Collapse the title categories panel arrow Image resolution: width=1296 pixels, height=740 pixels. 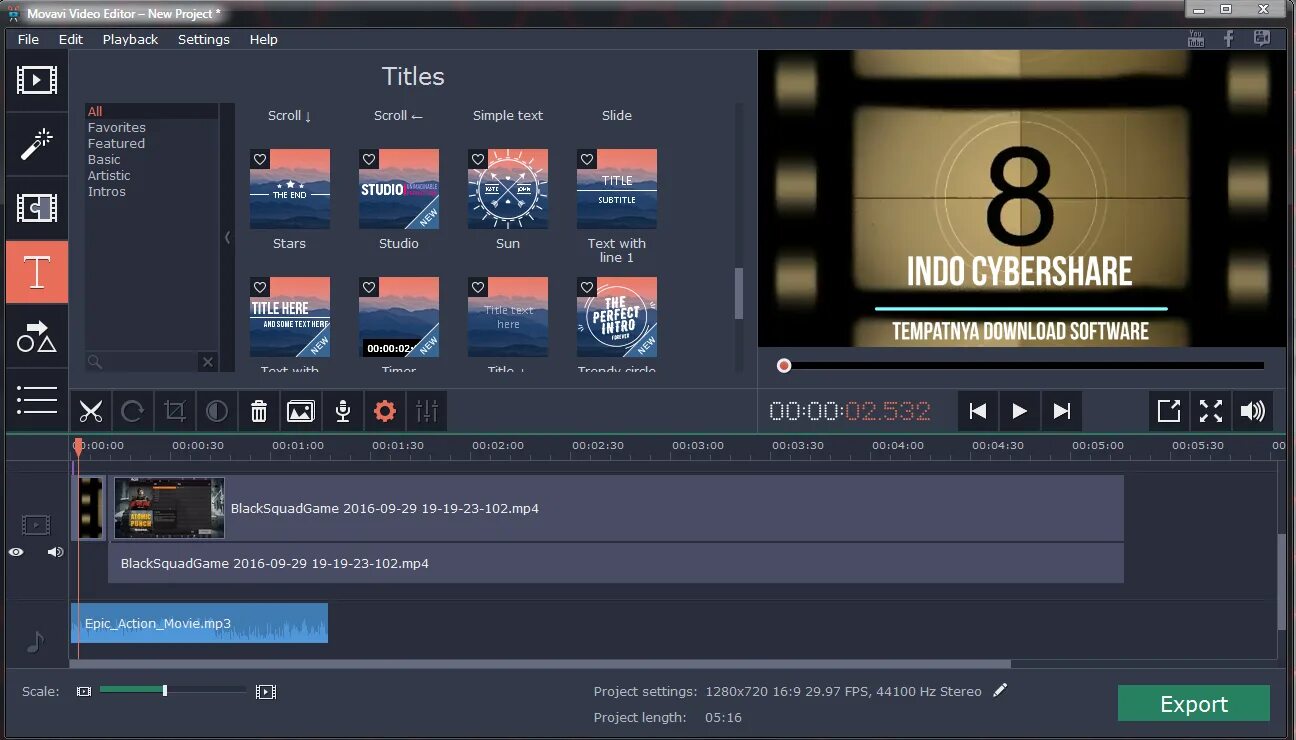click(x=227, y=238)
